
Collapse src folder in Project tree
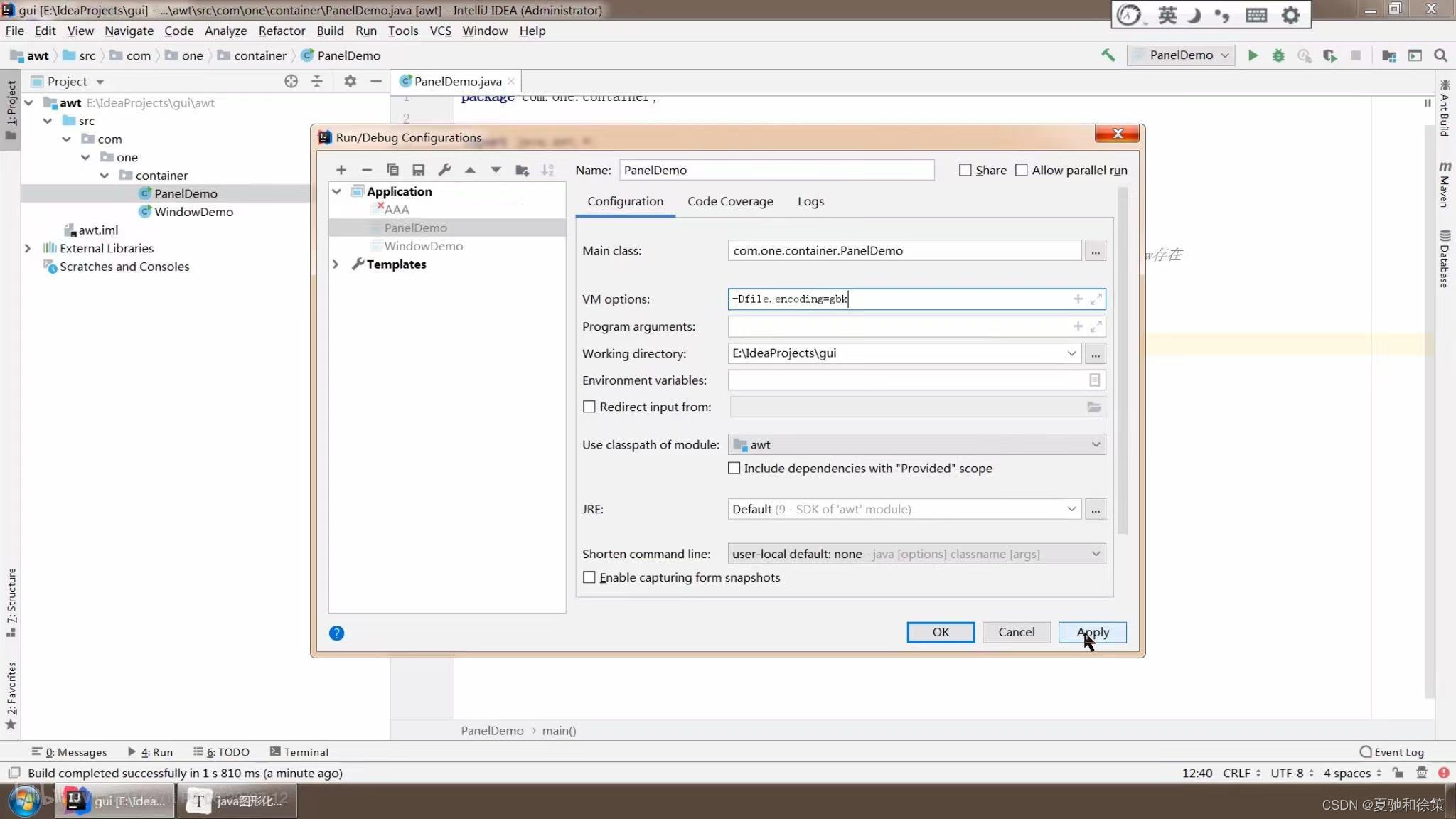[x=48, y=121]
